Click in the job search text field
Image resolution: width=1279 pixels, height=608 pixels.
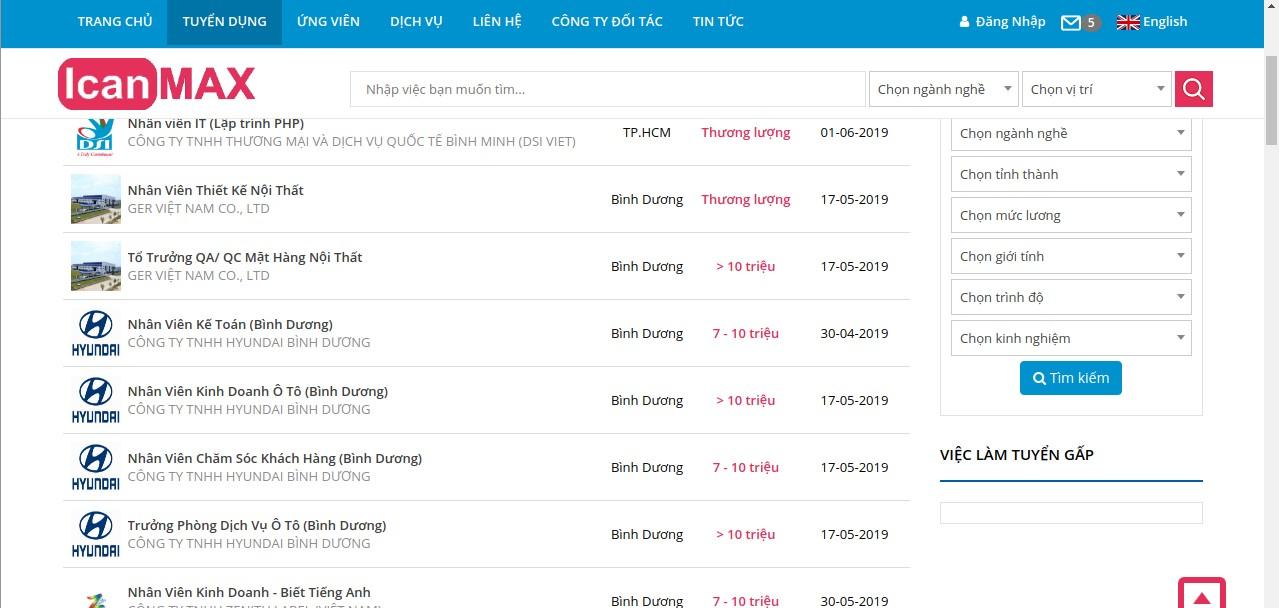click(608, 89)
